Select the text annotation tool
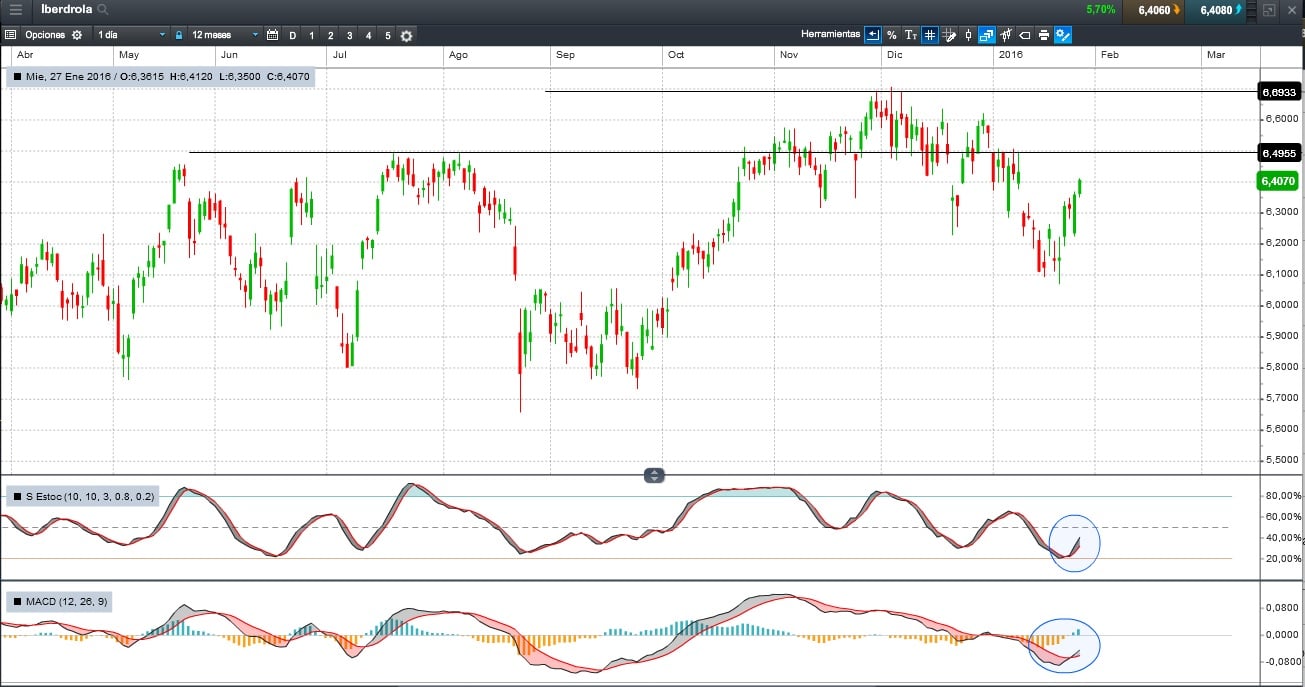Viewport: 1305px width, 687px height. tap(910, 35)
